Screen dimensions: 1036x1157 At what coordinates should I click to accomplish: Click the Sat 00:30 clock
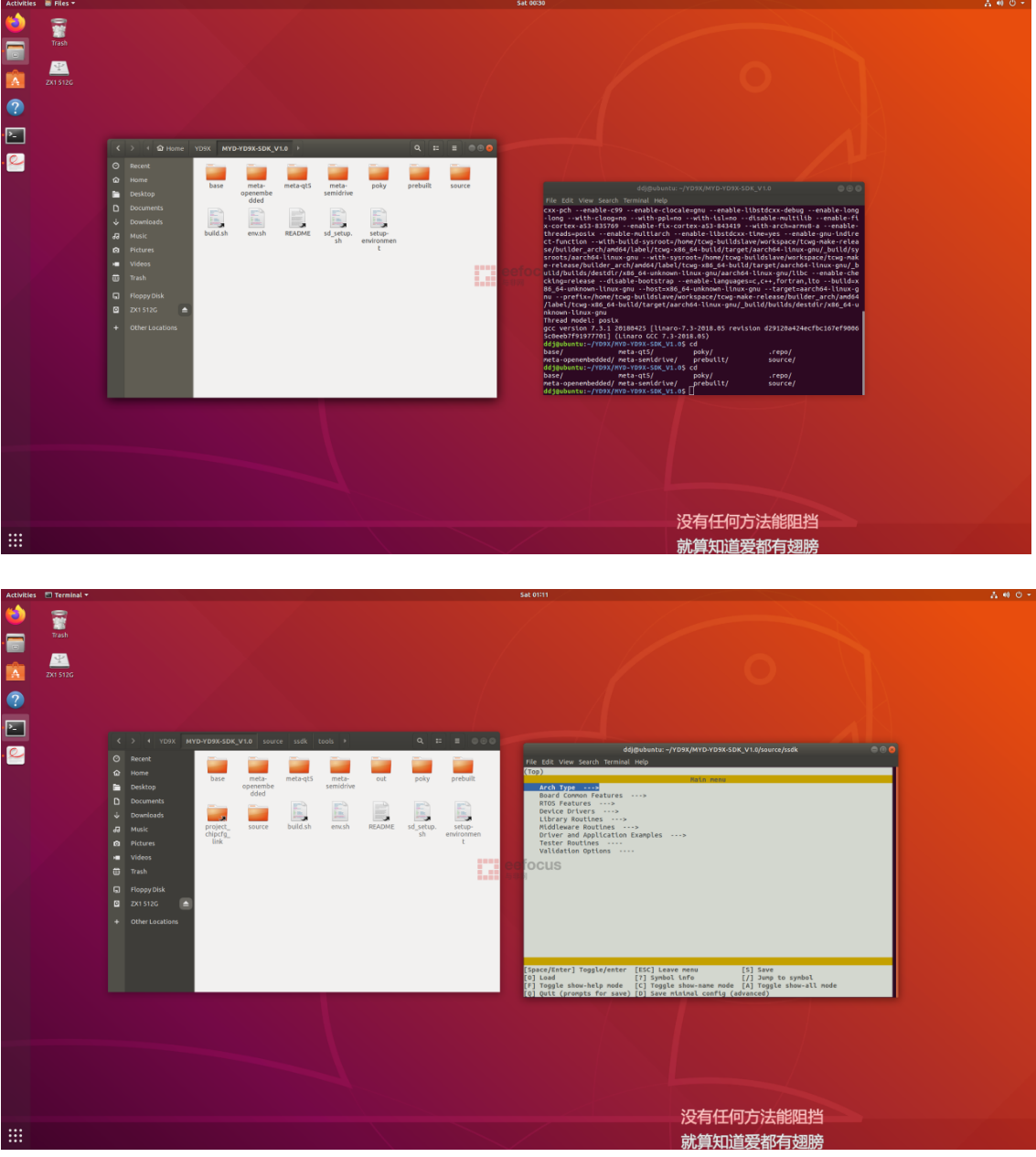[x=530, y=4]
